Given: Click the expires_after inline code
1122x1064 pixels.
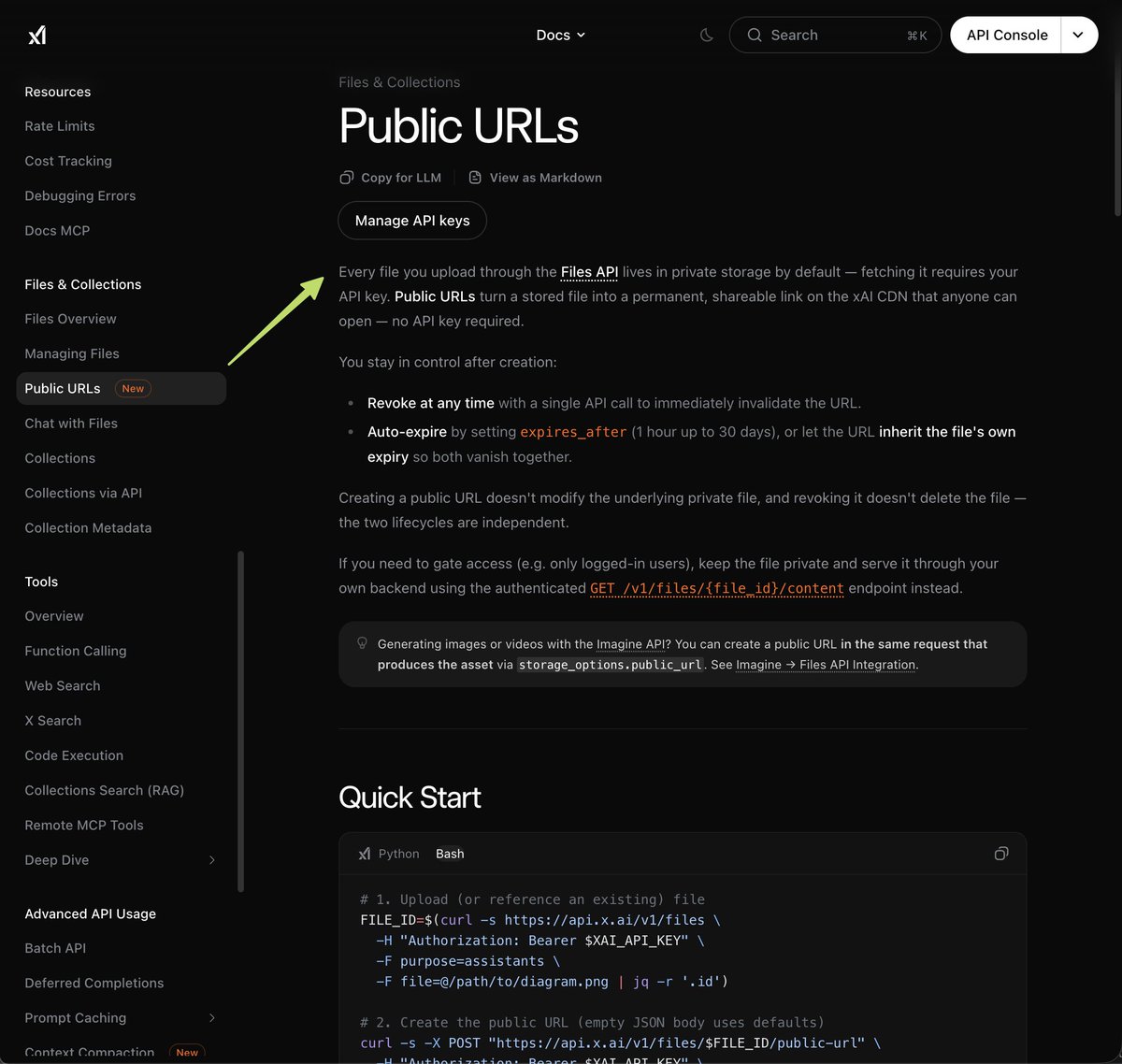Looking at the screenshot, I should (x=573, y=432).
